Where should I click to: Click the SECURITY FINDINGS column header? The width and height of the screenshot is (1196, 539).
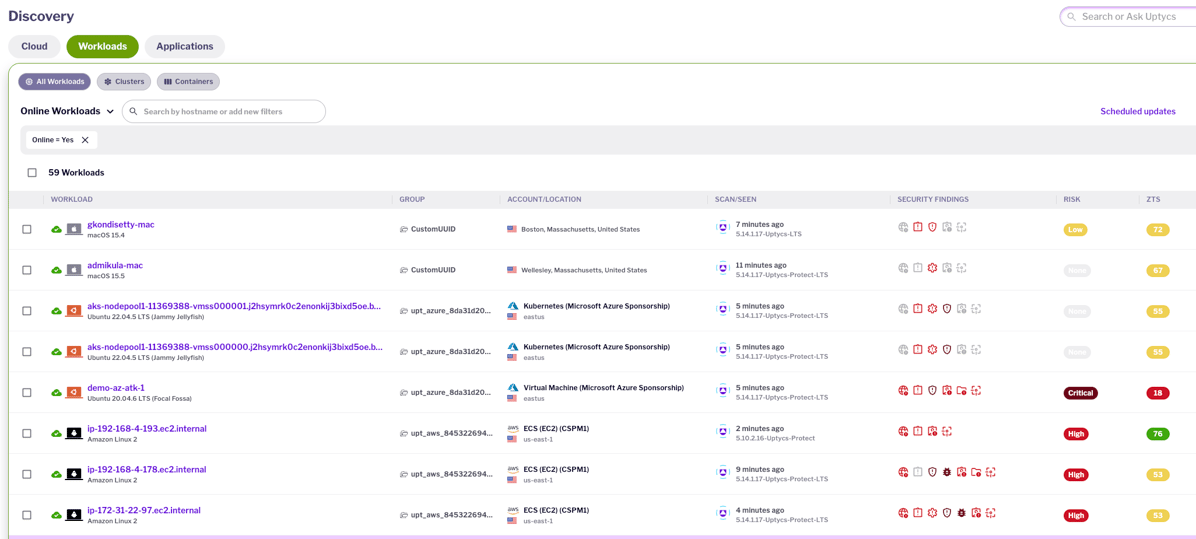933,200
